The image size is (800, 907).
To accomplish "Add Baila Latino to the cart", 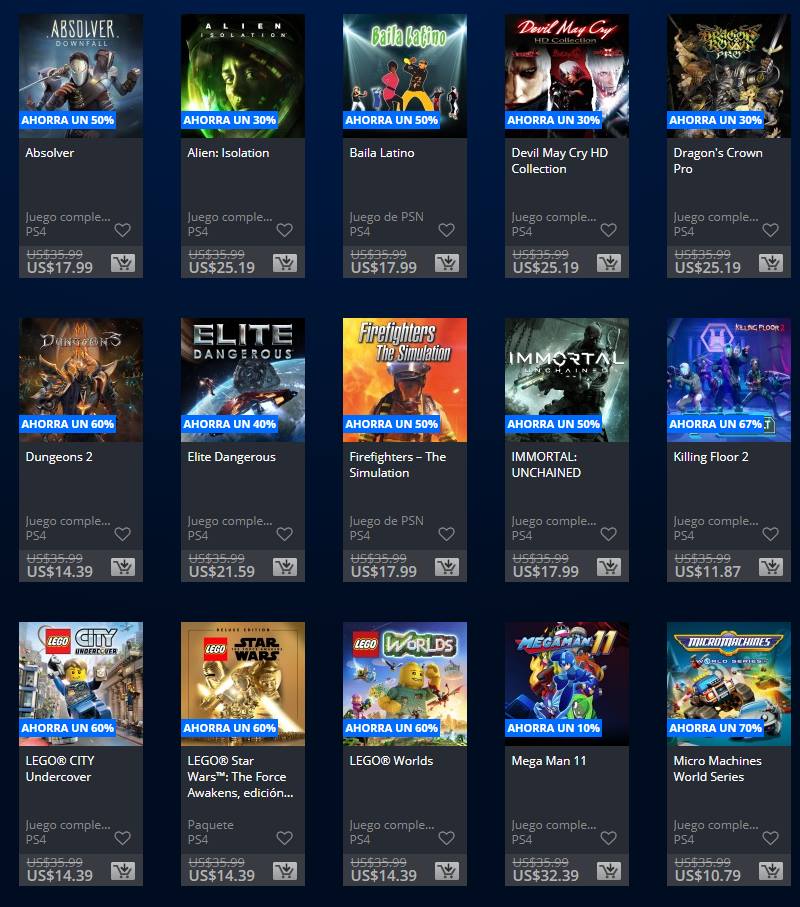I will [x=447, y=263].
